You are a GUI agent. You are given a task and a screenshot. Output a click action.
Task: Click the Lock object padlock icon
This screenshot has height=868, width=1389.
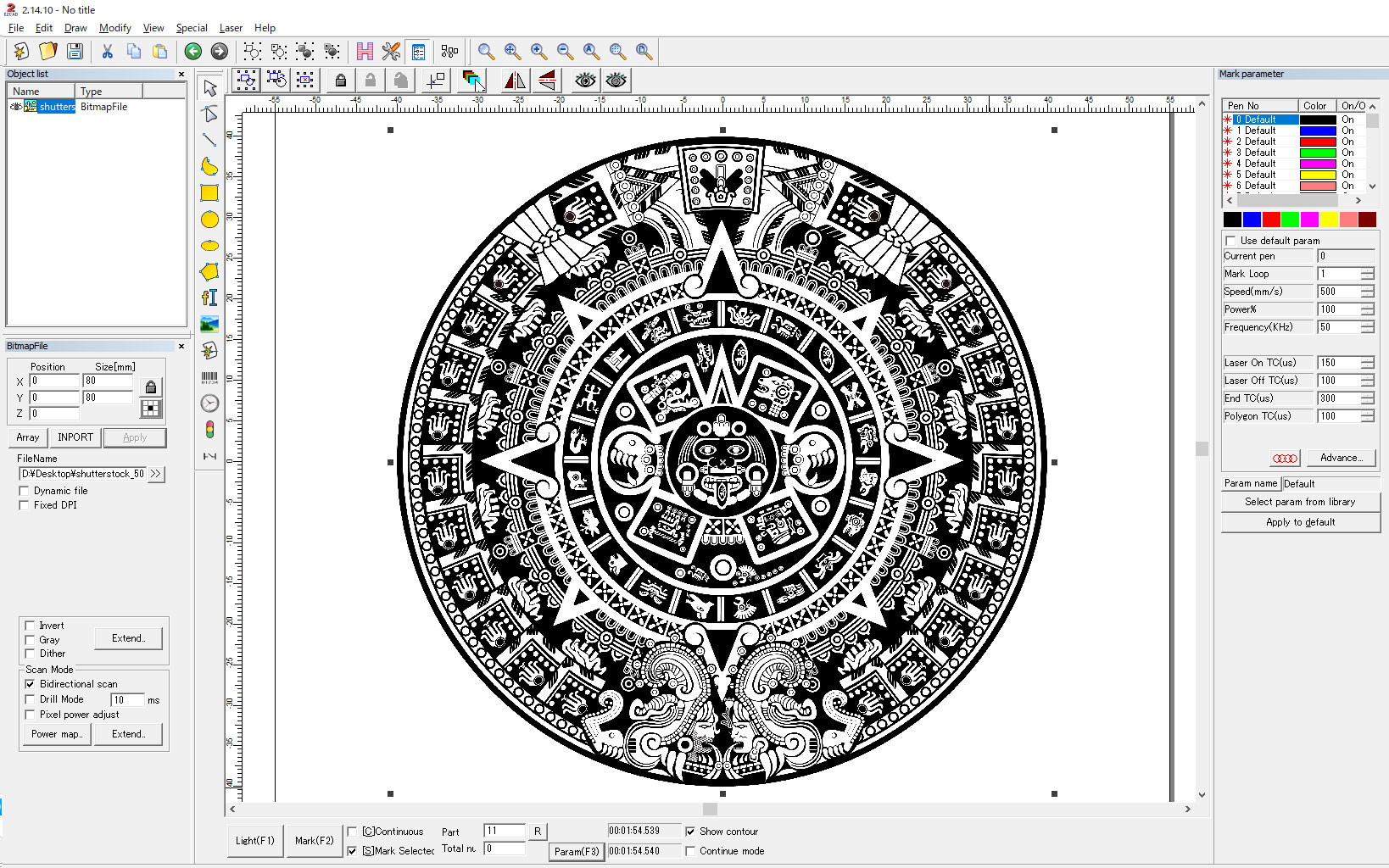pos(341,81)
